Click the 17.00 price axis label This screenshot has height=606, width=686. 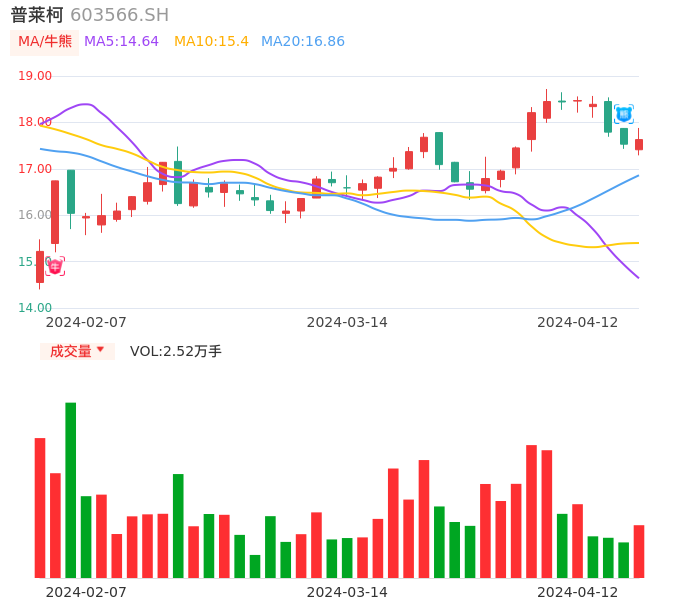coord(35,169)
